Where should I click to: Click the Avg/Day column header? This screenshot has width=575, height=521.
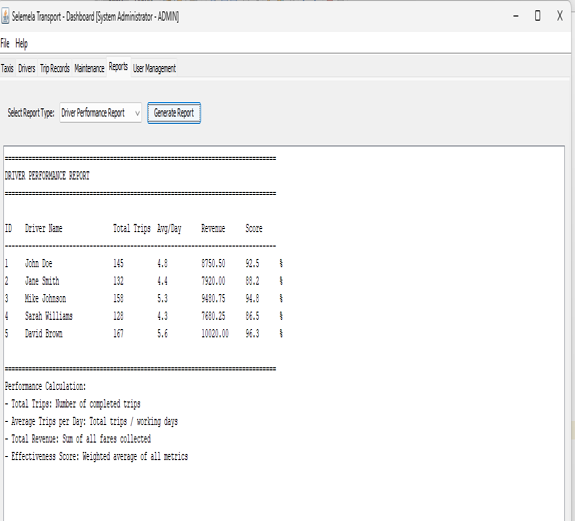[169, 229]
